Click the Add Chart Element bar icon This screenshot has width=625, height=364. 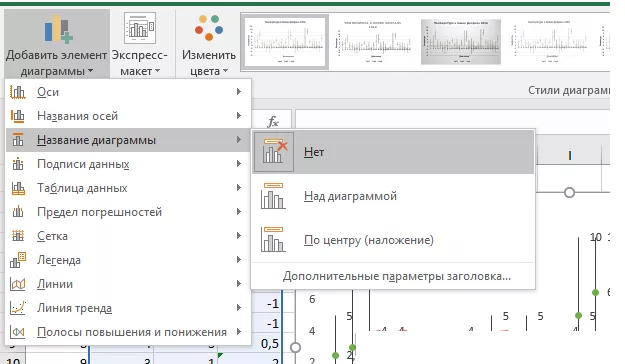pyautogui.click(x=58, y=29)
